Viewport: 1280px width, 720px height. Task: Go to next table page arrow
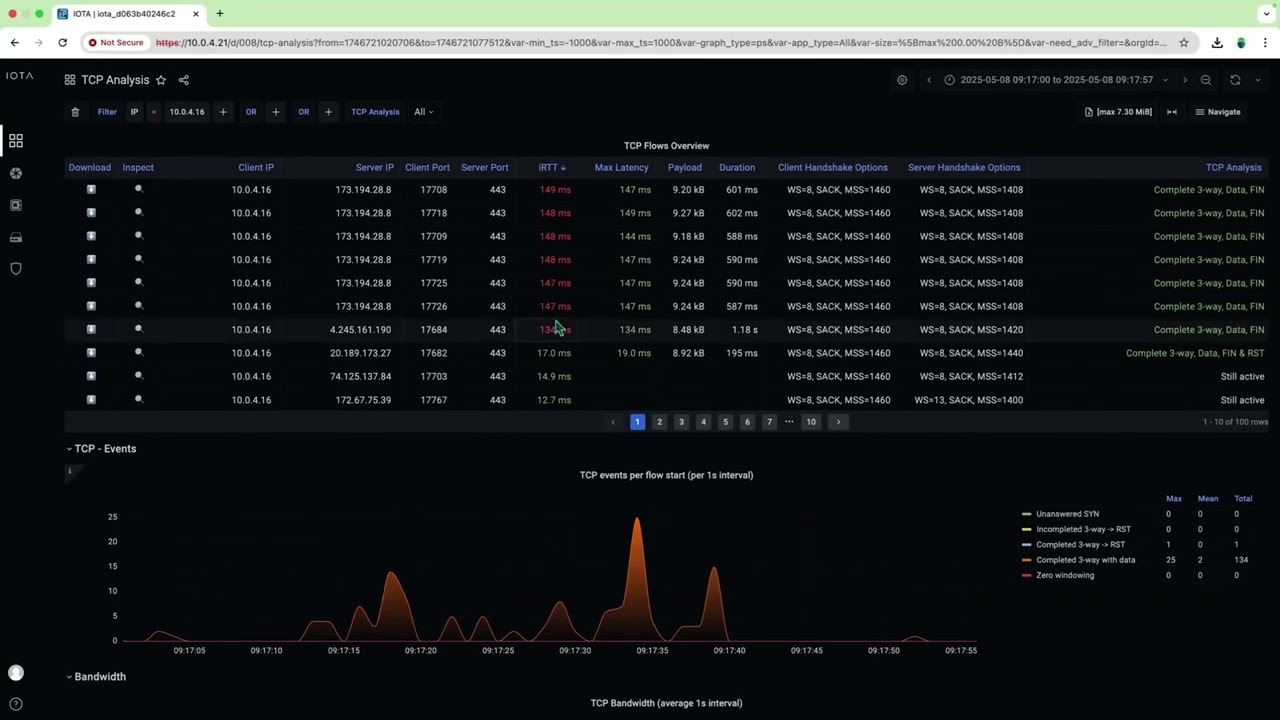coord(838,422)
